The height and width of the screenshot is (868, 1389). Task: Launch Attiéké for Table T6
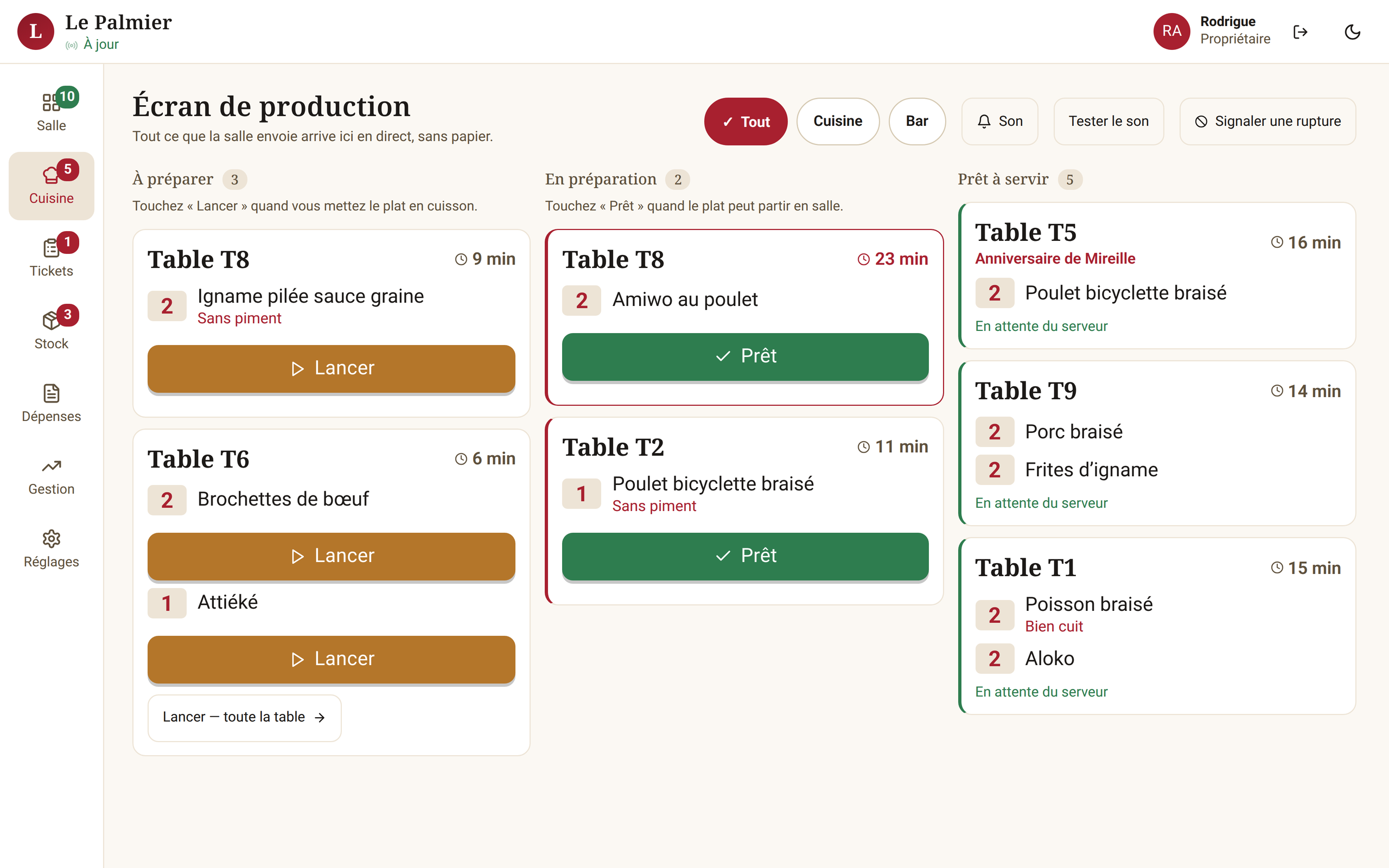pos(331,659)
